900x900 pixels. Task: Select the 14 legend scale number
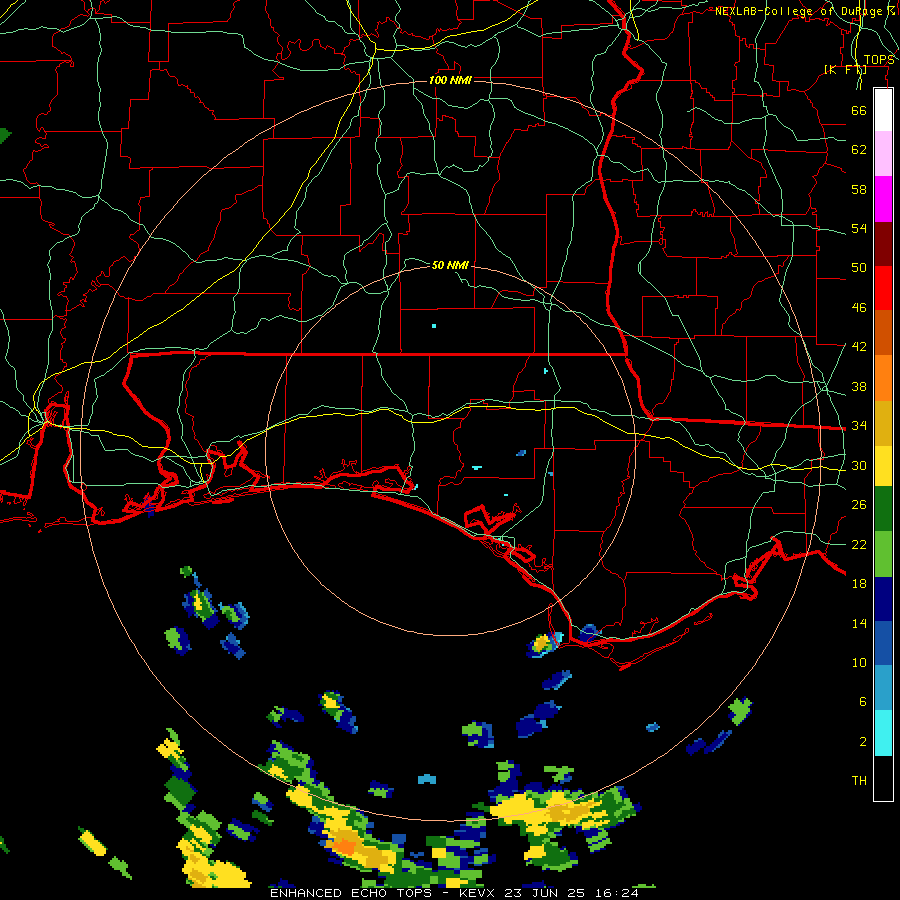click(x=859, y=623)
